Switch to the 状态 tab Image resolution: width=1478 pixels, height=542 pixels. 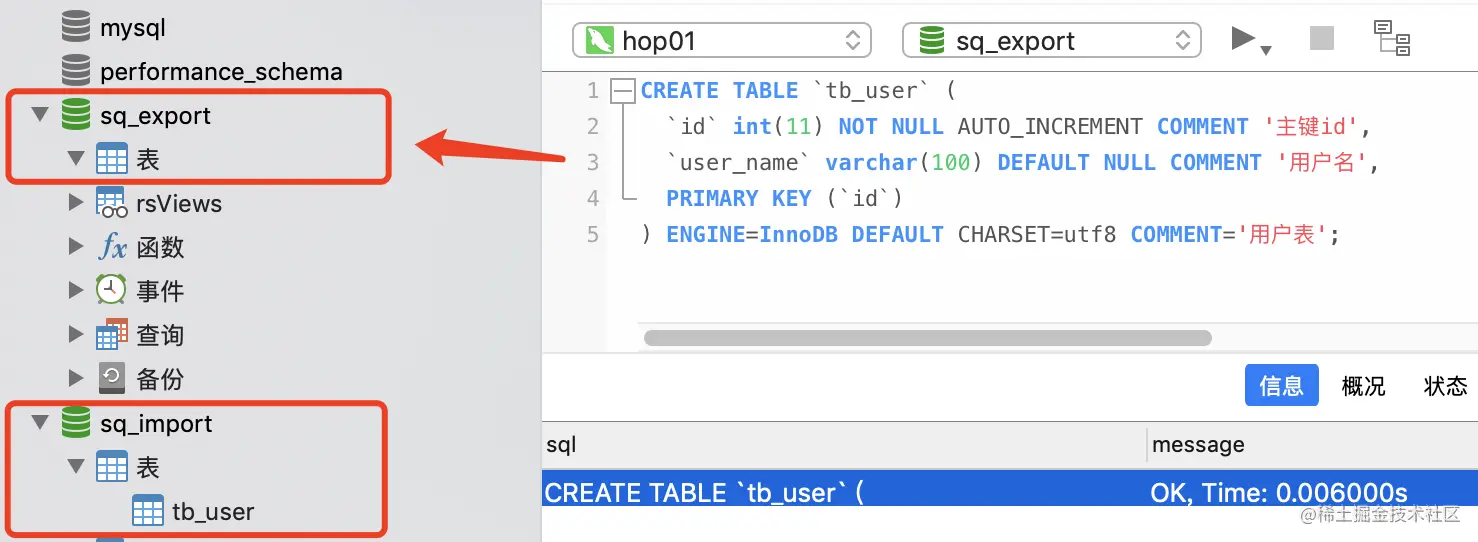click(1445, 386)
